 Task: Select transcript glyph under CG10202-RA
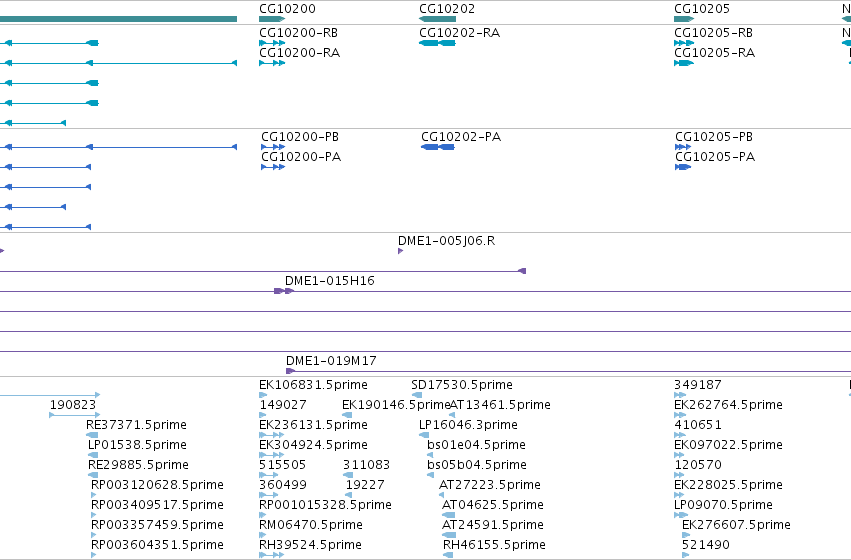click(437, 43)
